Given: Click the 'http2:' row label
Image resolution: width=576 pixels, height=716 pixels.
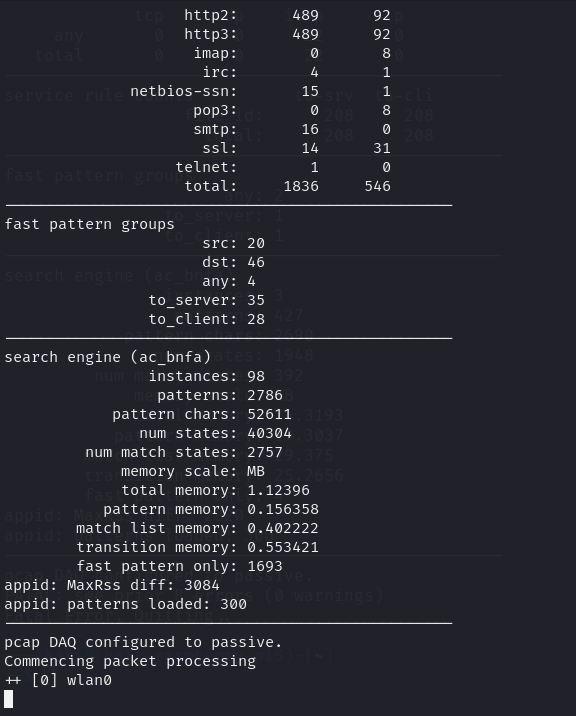Looking at the screenshot, I should (x=211, y=16).
